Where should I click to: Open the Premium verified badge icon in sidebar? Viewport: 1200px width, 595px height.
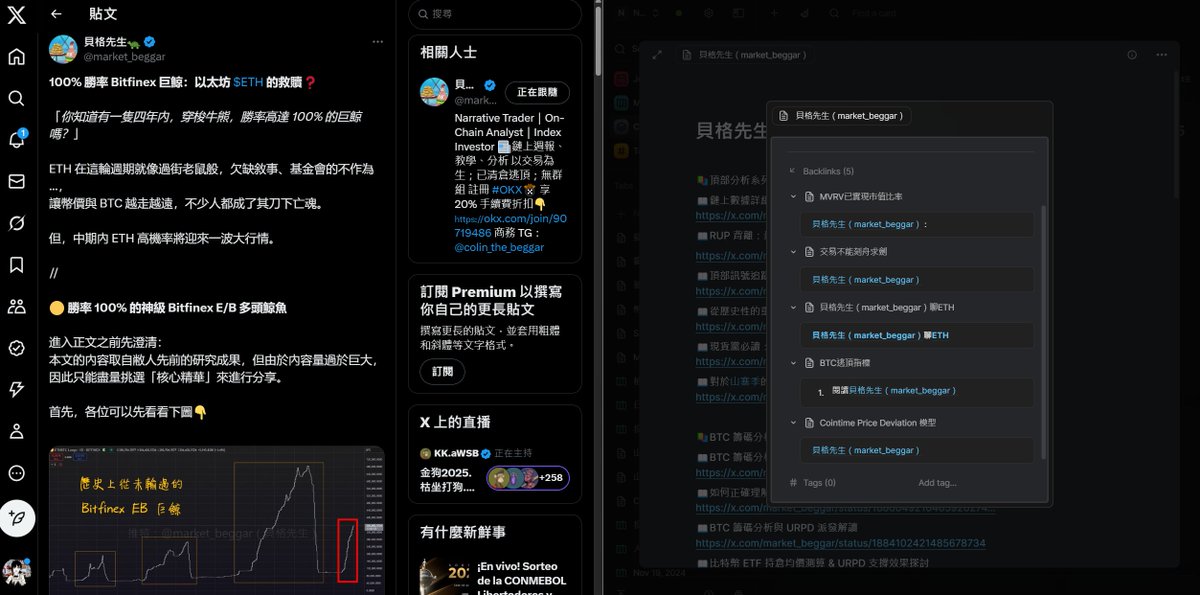coord(16,348)
